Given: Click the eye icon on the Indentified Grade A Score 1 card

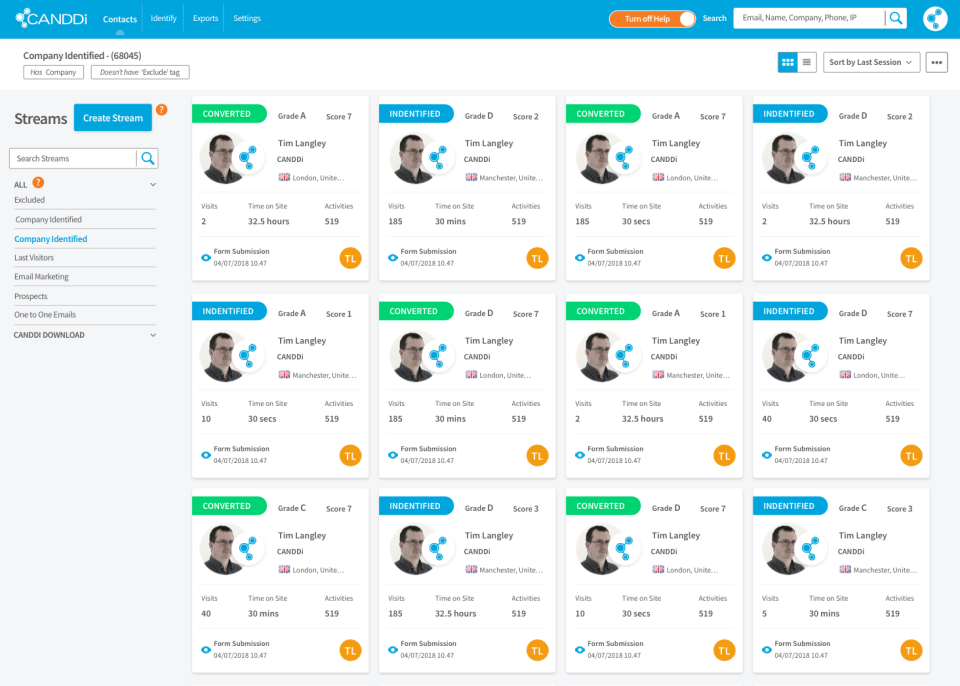Looking at the screenshot, I should (206, 455).
